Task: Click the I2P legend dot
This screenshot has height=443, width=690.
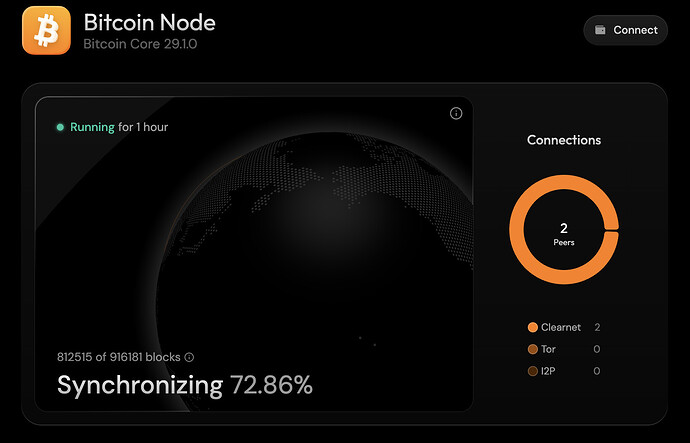Action: coord(532,371)
